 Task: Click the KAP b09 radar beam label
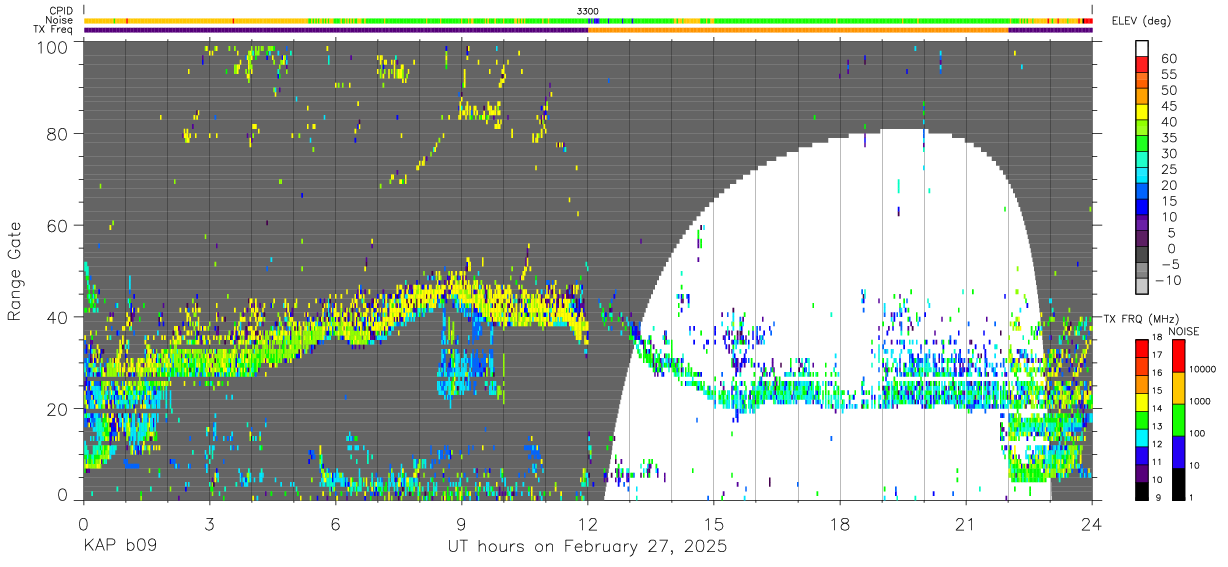[119, 547]
